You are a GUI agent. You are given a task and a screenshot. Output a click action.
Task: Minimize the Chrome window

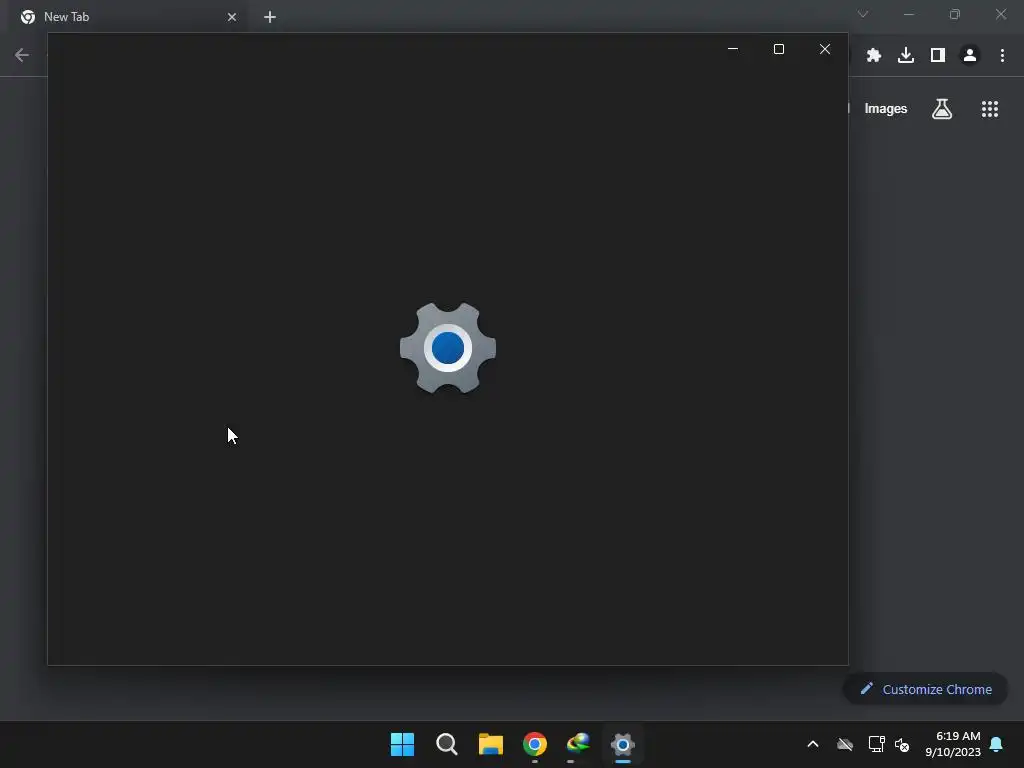click(908, 14)
